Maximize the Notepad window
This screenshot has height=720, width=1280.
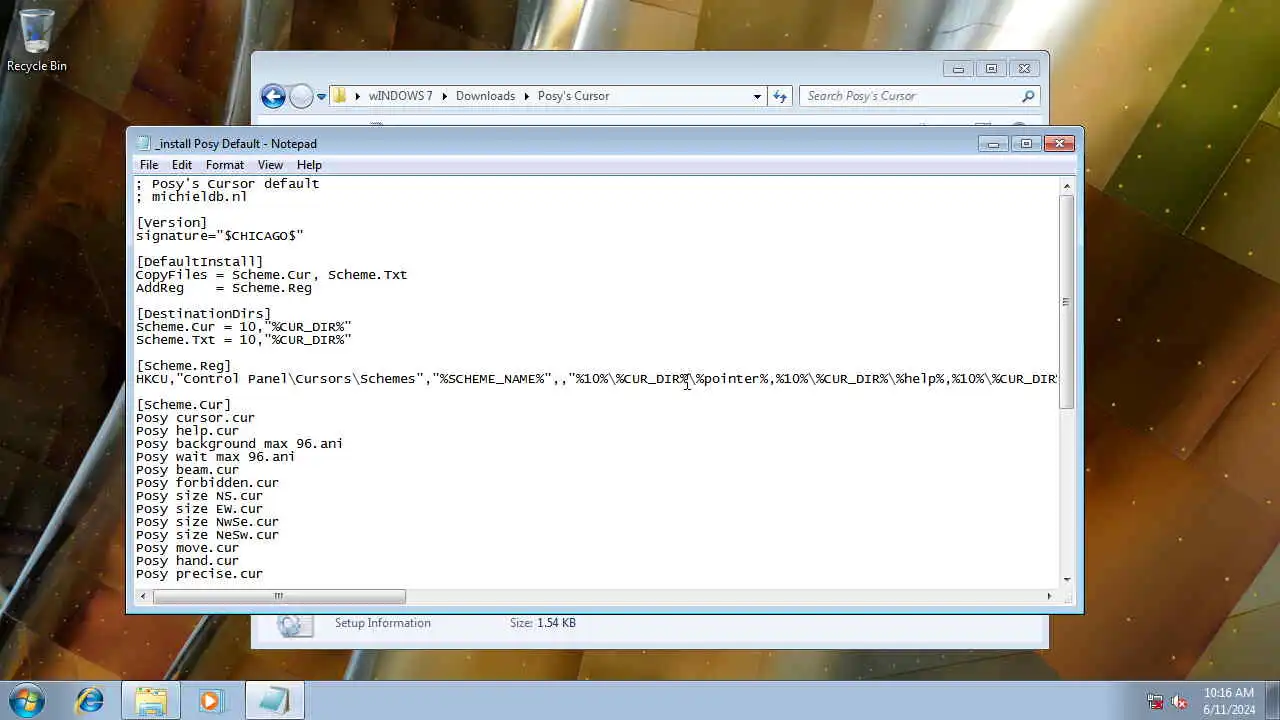1026,144
